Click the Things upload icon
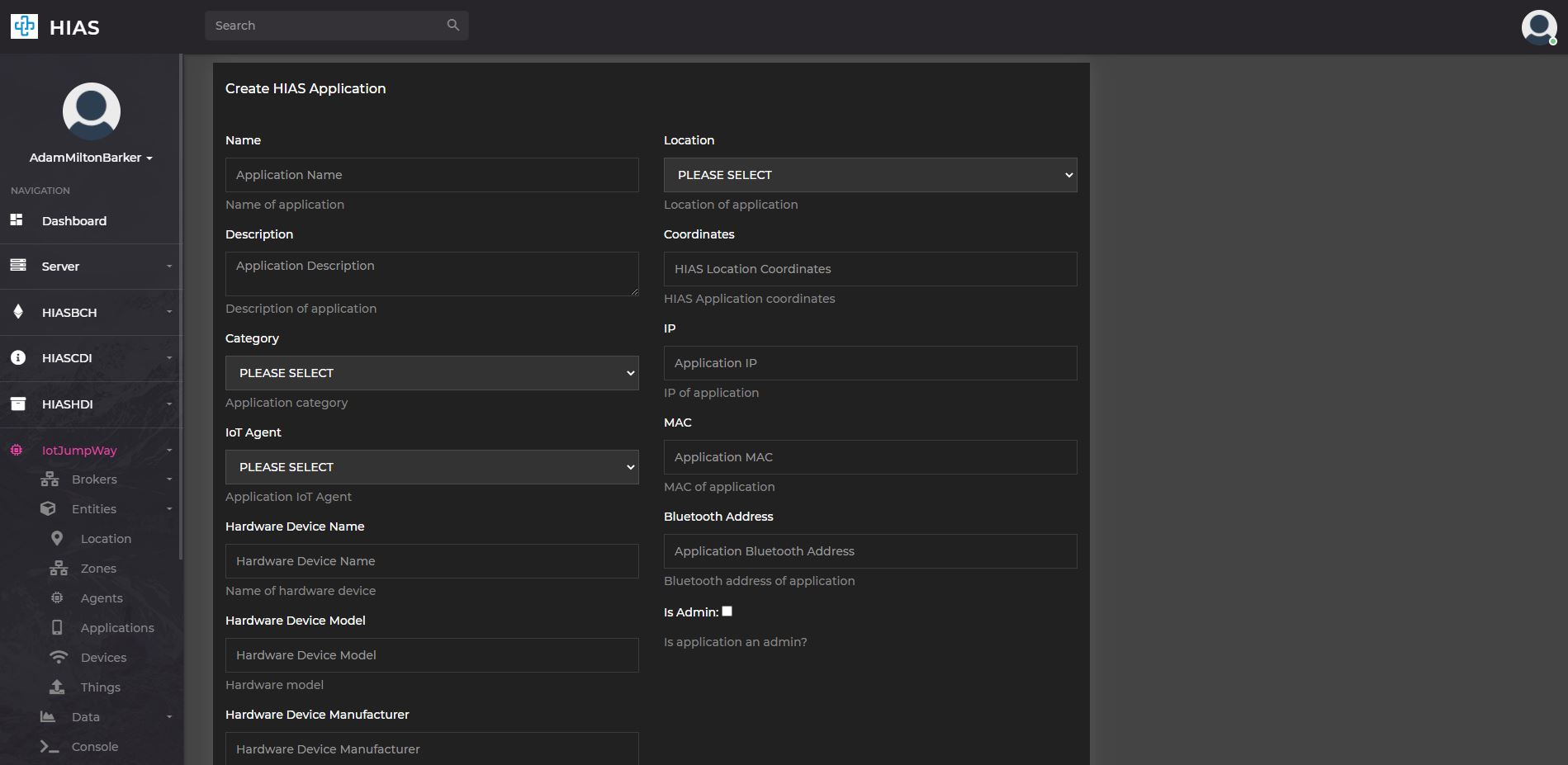 pyautogui.click(x=57, y=687)
